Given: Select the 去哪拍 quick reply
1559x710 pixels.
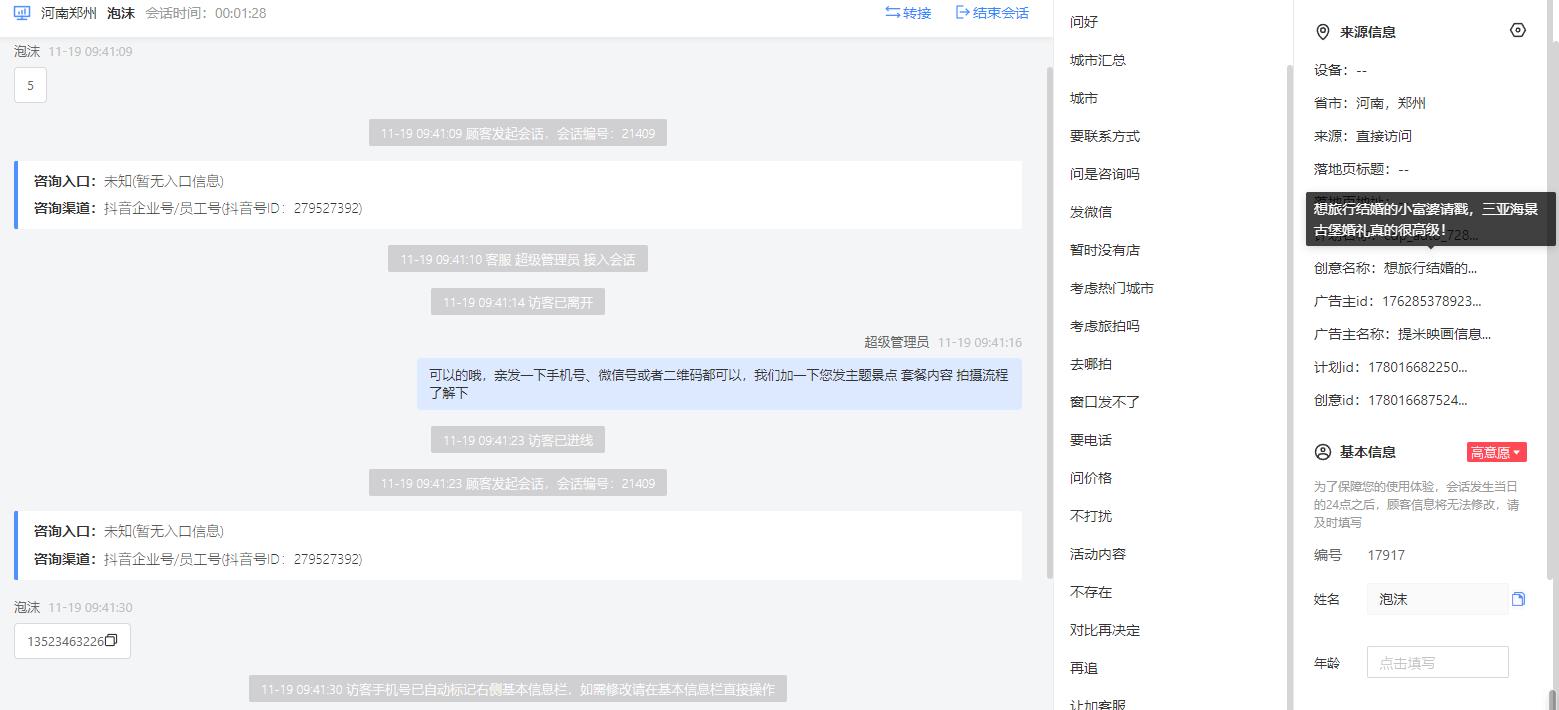Looking at the screenshot, I should coord(1091,364).
